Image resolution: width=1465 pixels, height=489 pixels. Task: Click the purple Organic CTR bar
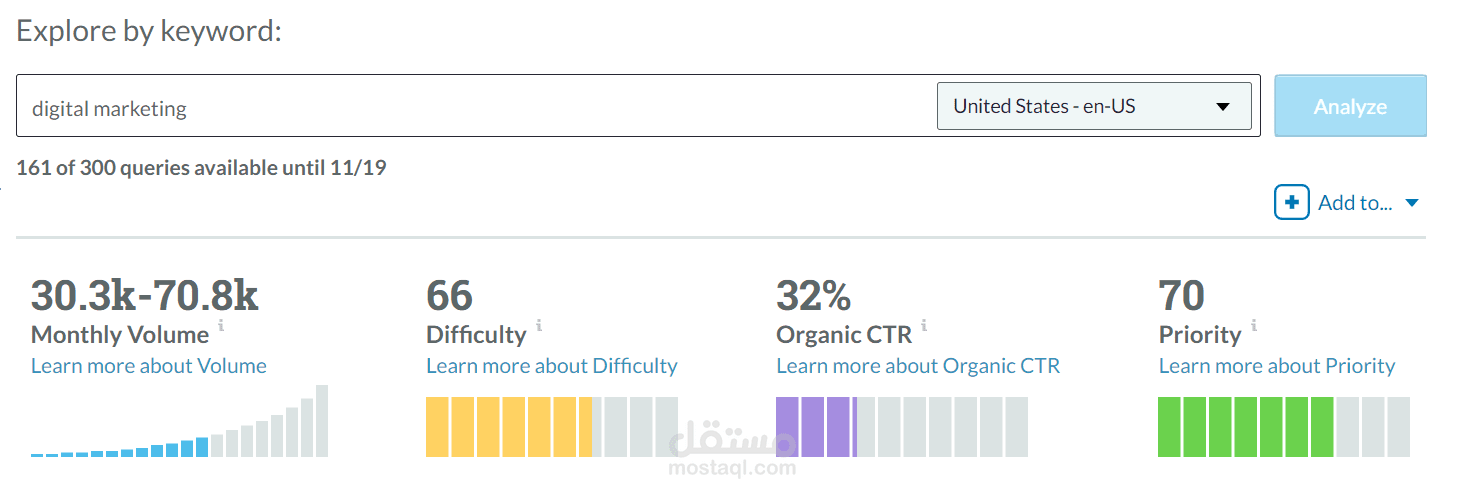pyautogui.click(x=815, y=427)
